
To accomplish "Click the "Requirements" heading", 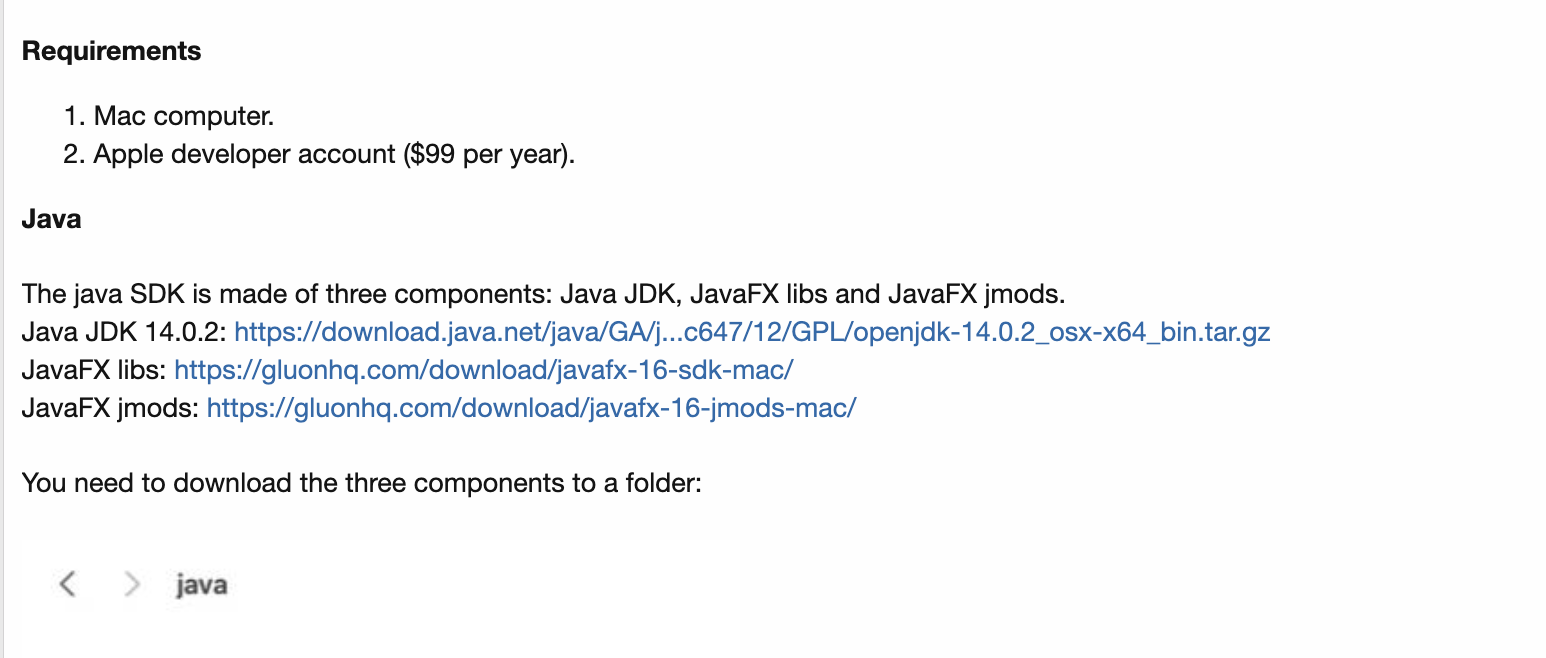I will pyautogui.click(x=111, y=51).
